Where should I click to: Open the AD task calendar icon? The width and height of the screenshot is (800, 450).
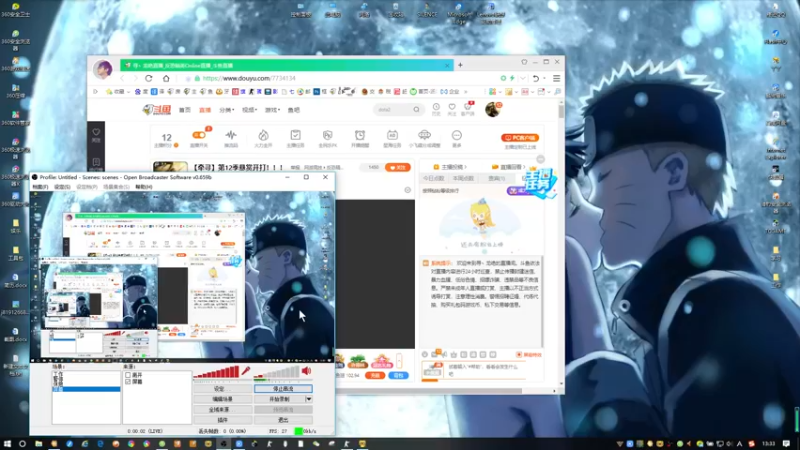pyautogui.click(x=392, y=135)
